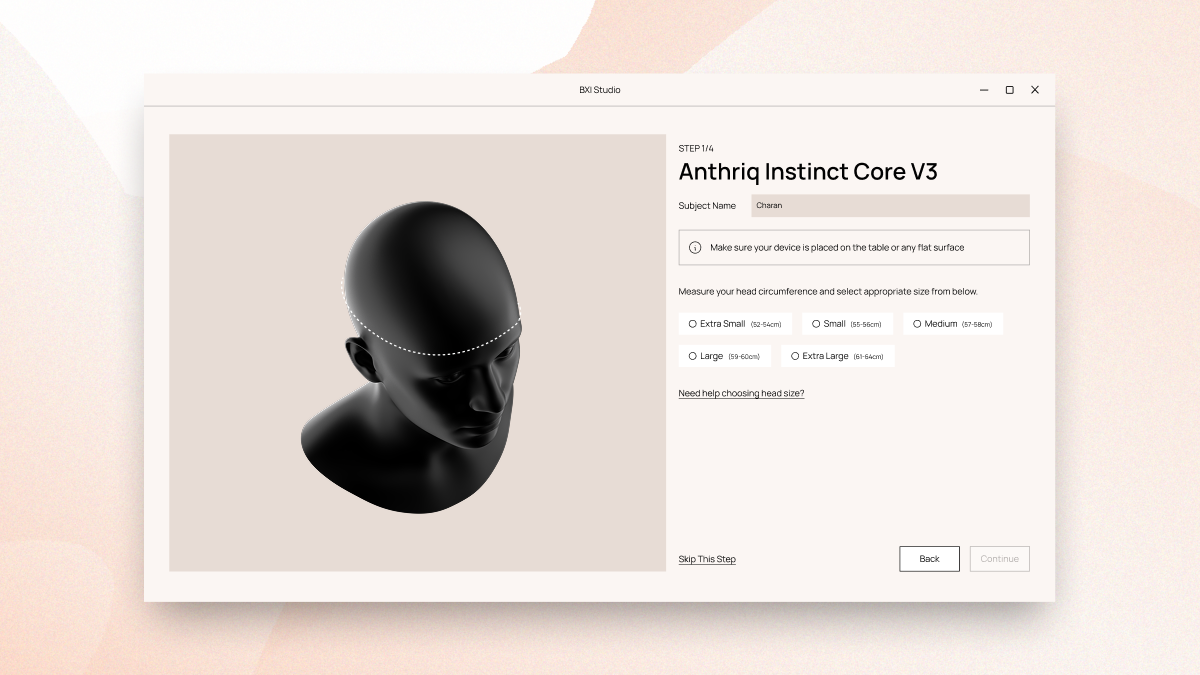Maximize the BXI Studio window
Image resolution: width=1200 pixels, height=675 pixels.
(x=1009, y=90)
